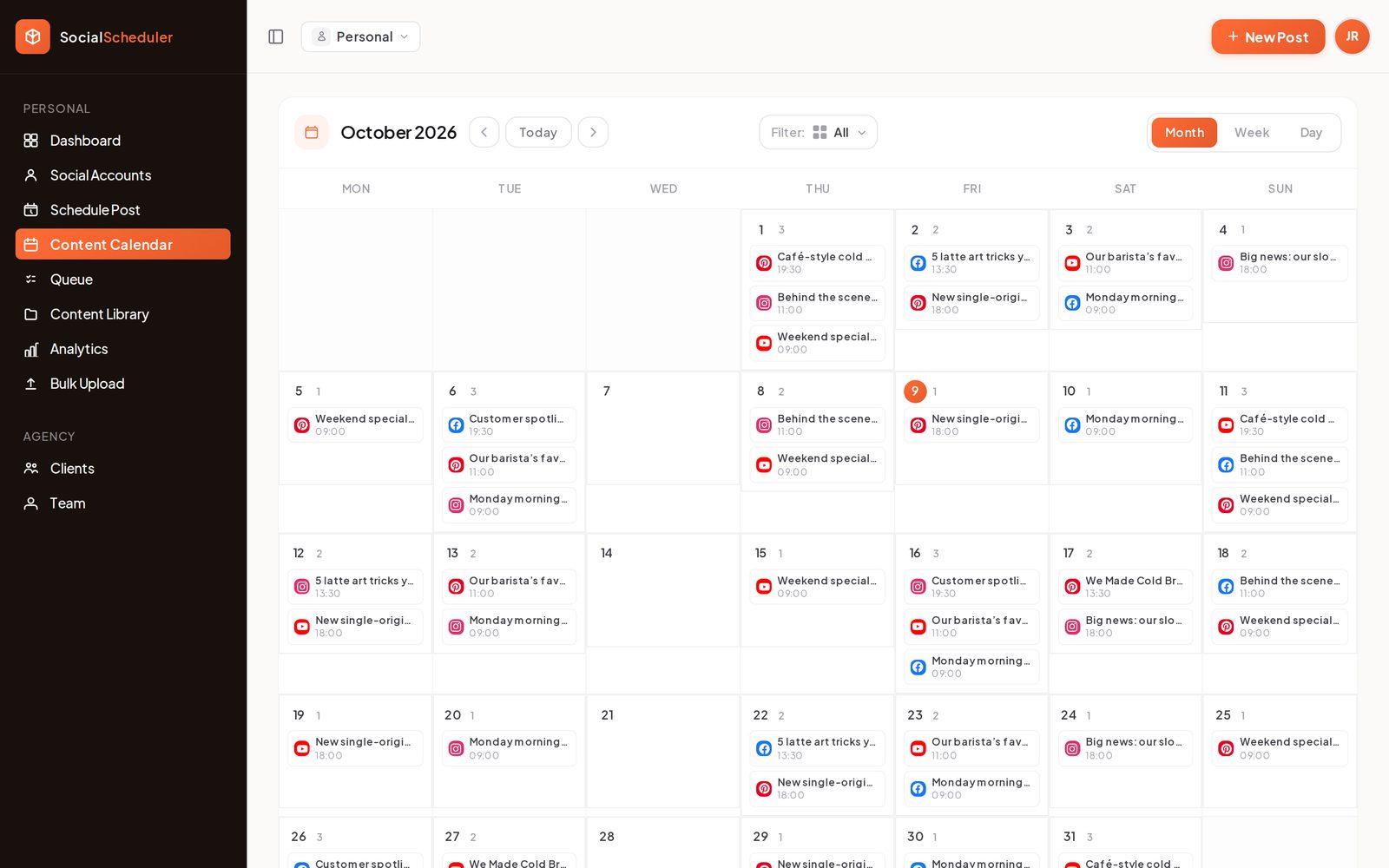Open Big news post on October 24
Screen dimensions: 1389x868
tap(1125, 748)
